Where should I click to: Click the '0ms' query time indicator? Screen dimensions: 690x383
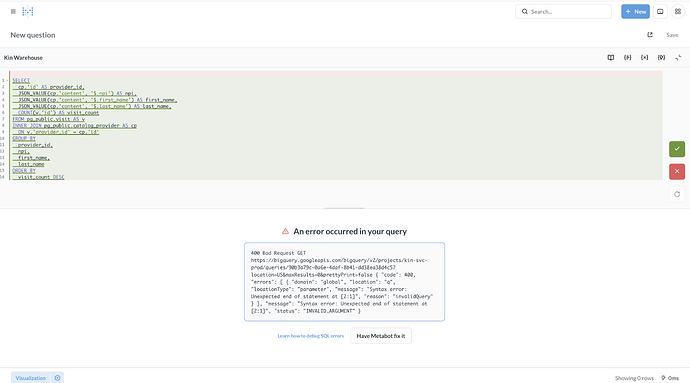pos(670,378)
